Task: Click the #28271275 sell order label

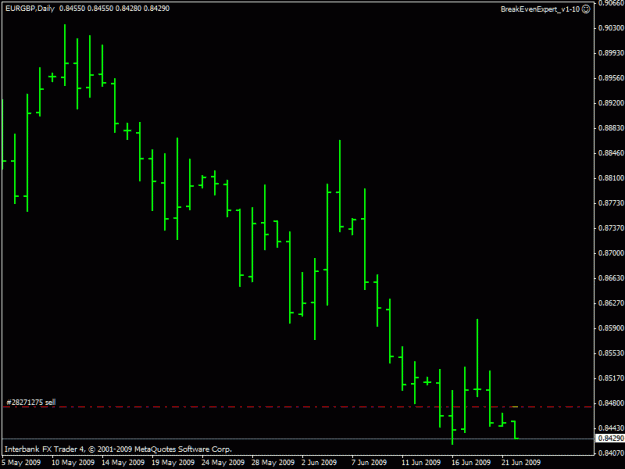Action: pyautogui.click(x=31, y=402)
